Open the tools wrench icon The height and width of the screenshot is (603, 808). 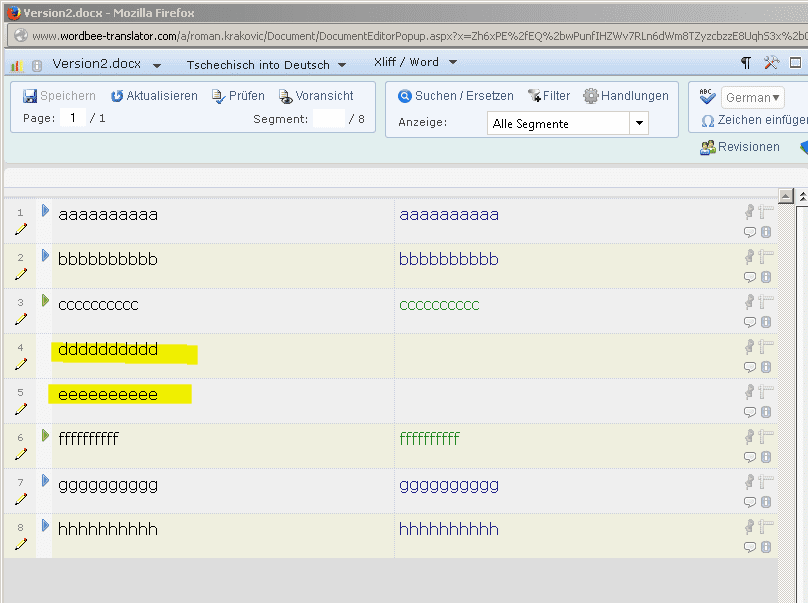point(771,63)
